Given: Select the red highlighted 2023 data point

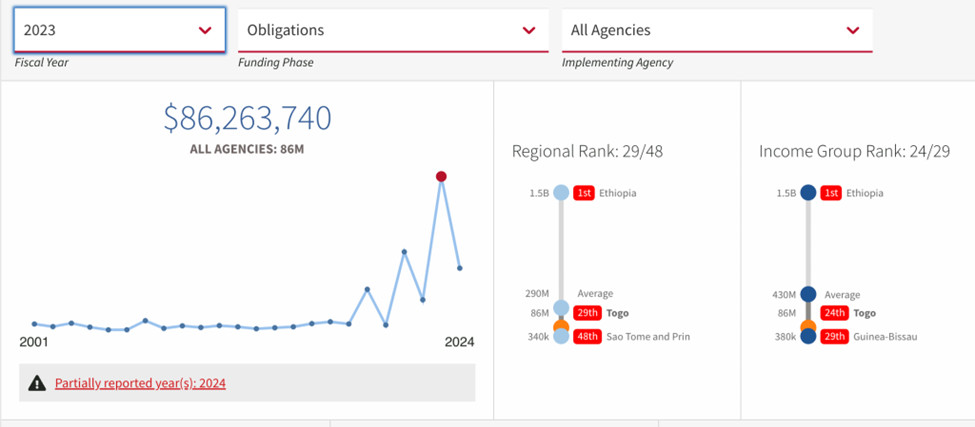Looking at the screenshot, I should pyautogui.click(x=441, y=177).
